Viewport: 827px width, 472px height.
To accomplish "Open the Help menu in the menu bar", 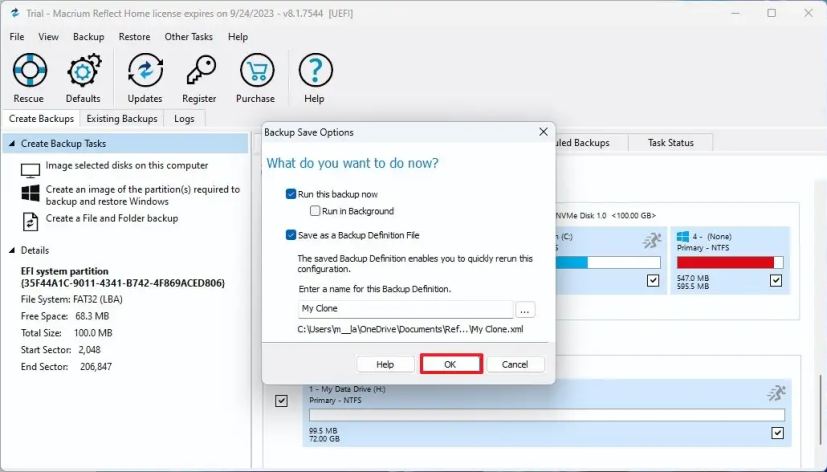I will coord(238,37).
